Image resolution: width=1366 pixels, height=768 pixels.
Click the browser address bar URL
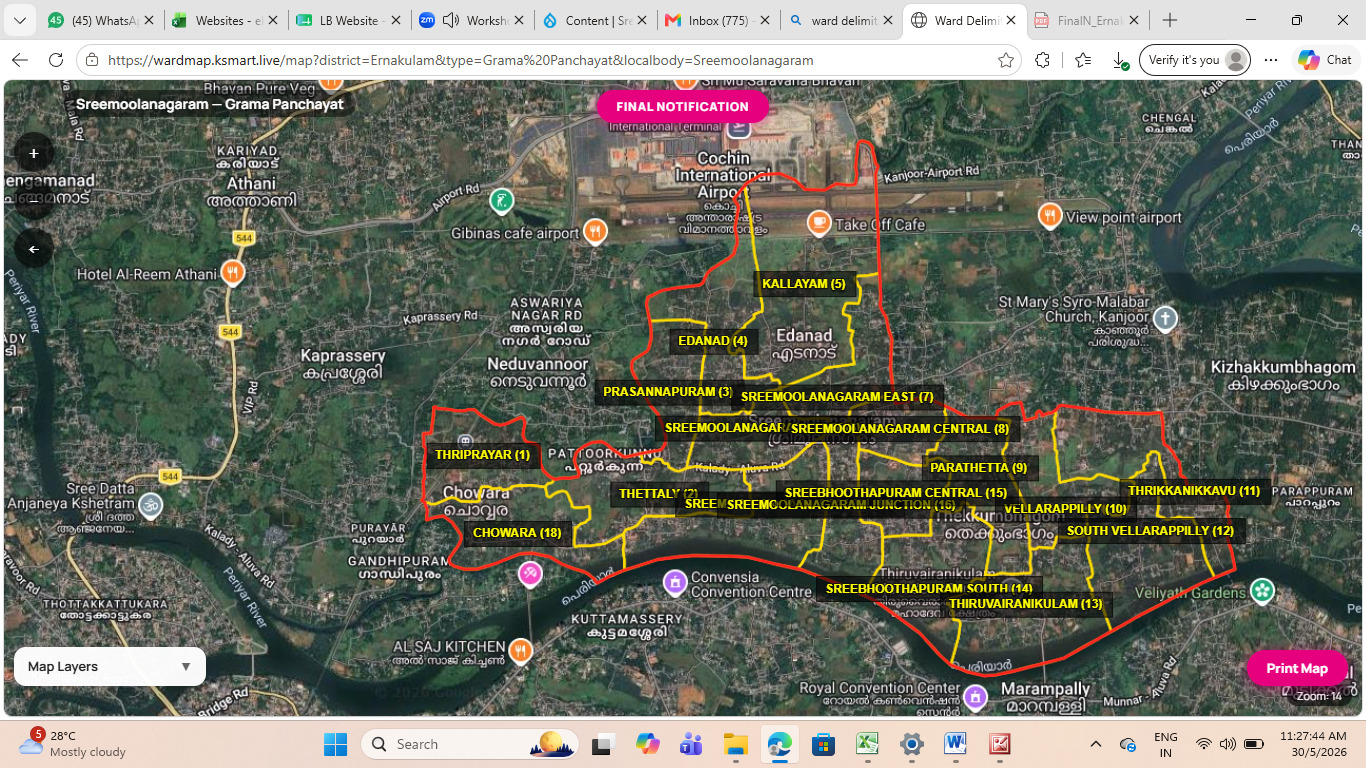(460, 60)
